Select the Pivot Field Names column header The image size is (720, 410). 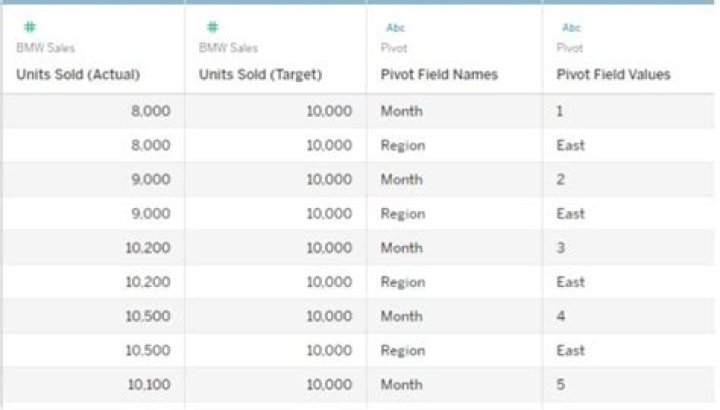(x=439, y=74)
